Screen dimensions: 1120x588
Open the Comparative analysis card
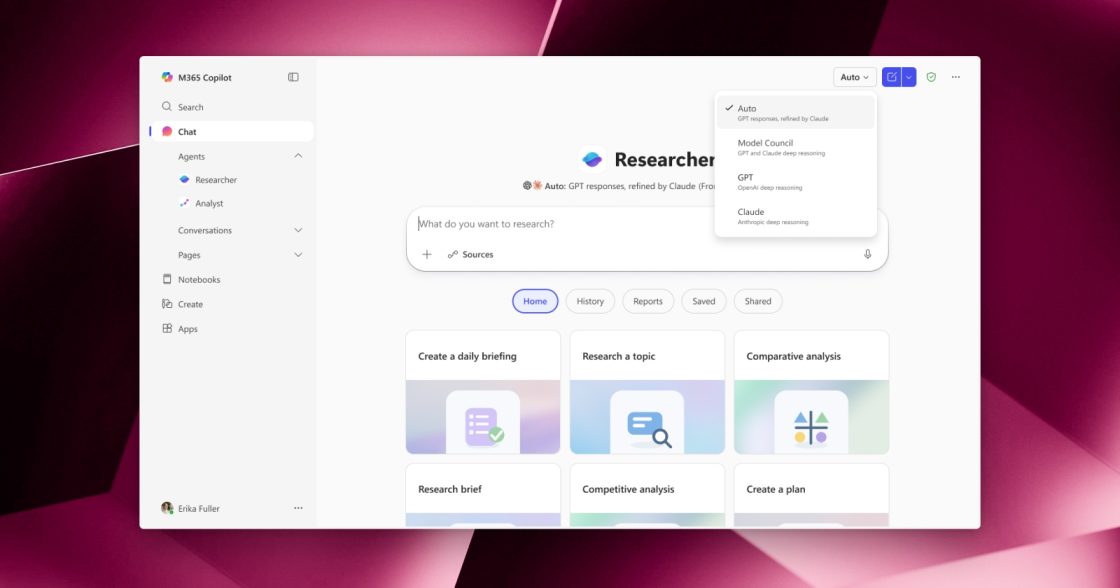811,392
